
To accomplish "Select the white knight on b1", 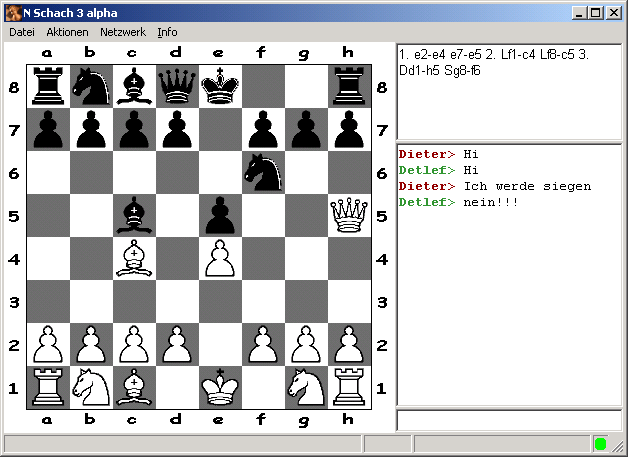I will coord(91,388).
